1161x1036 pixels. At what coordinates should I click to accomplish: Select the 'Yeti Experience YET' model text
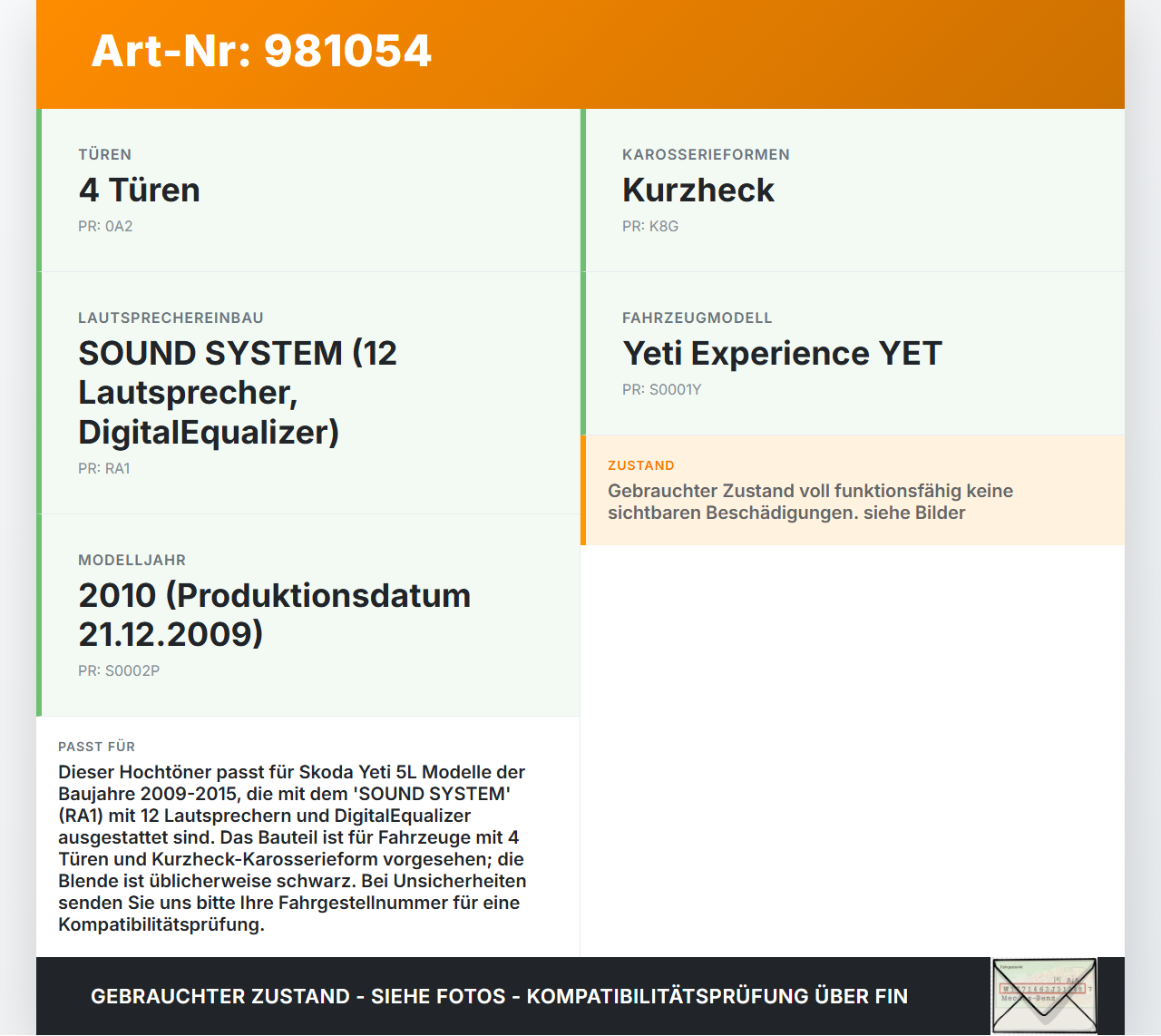point(782,354)
